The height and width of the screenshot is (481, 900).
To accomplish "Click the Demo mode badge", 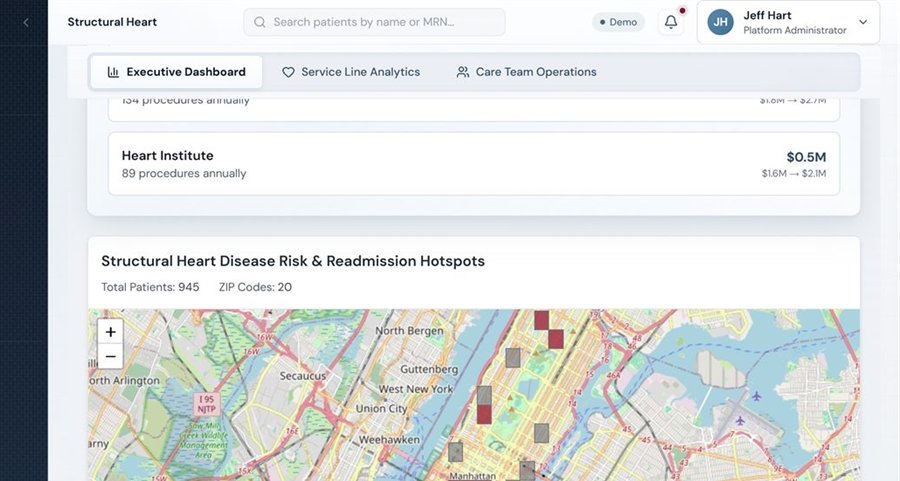I will point(618,22).
